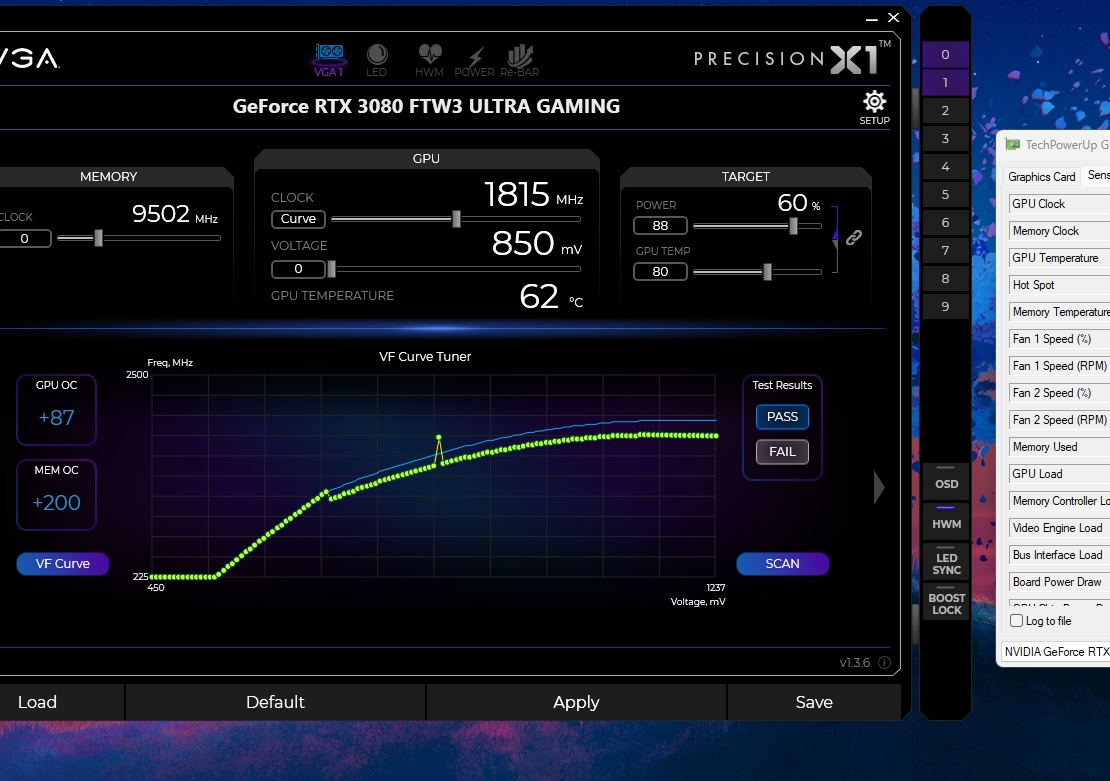Screen dimensions: 1110x781
Task: Adjust the GPU temp target slider handle
Action: pyautogui.click(x=767, y=272)
